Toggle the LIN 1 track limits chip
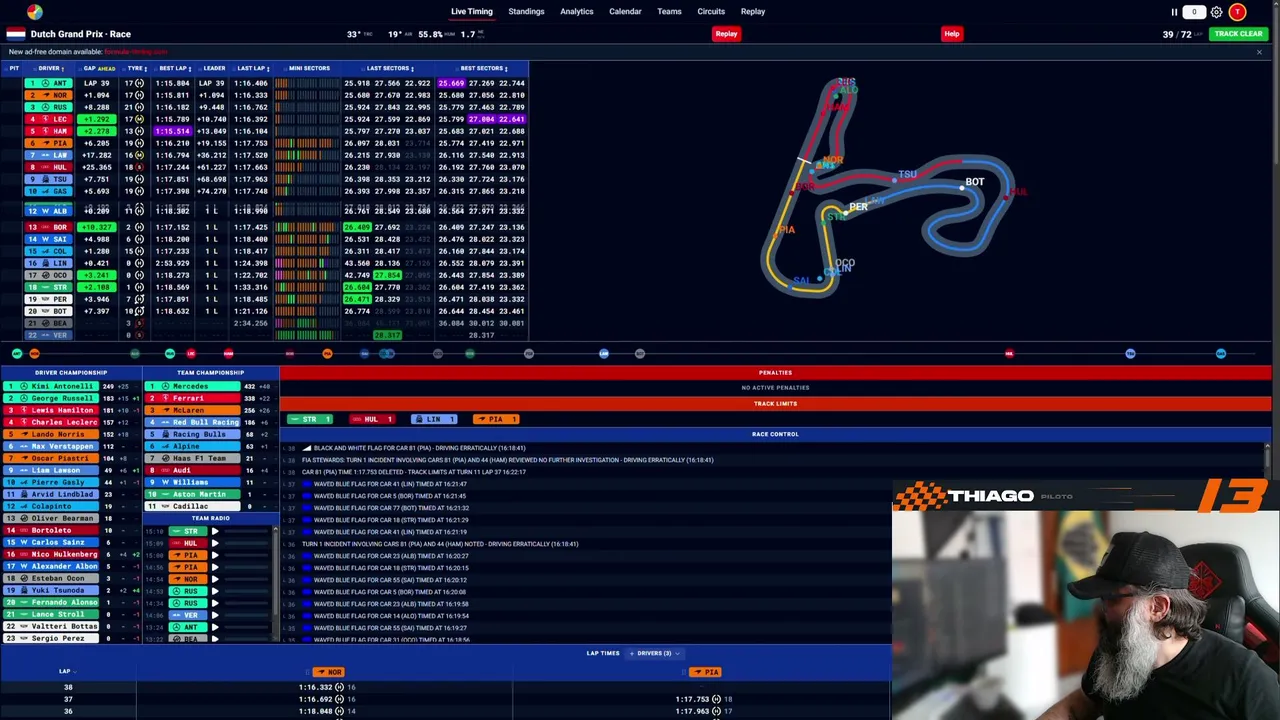The image size is (1280, 720). (x=434, y=419)
